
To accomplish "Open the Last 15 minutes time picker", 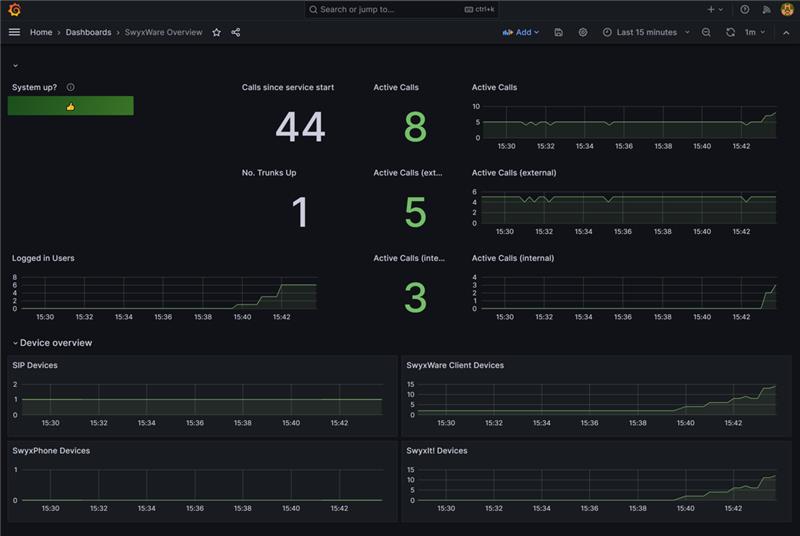I will tap(646, 32).
